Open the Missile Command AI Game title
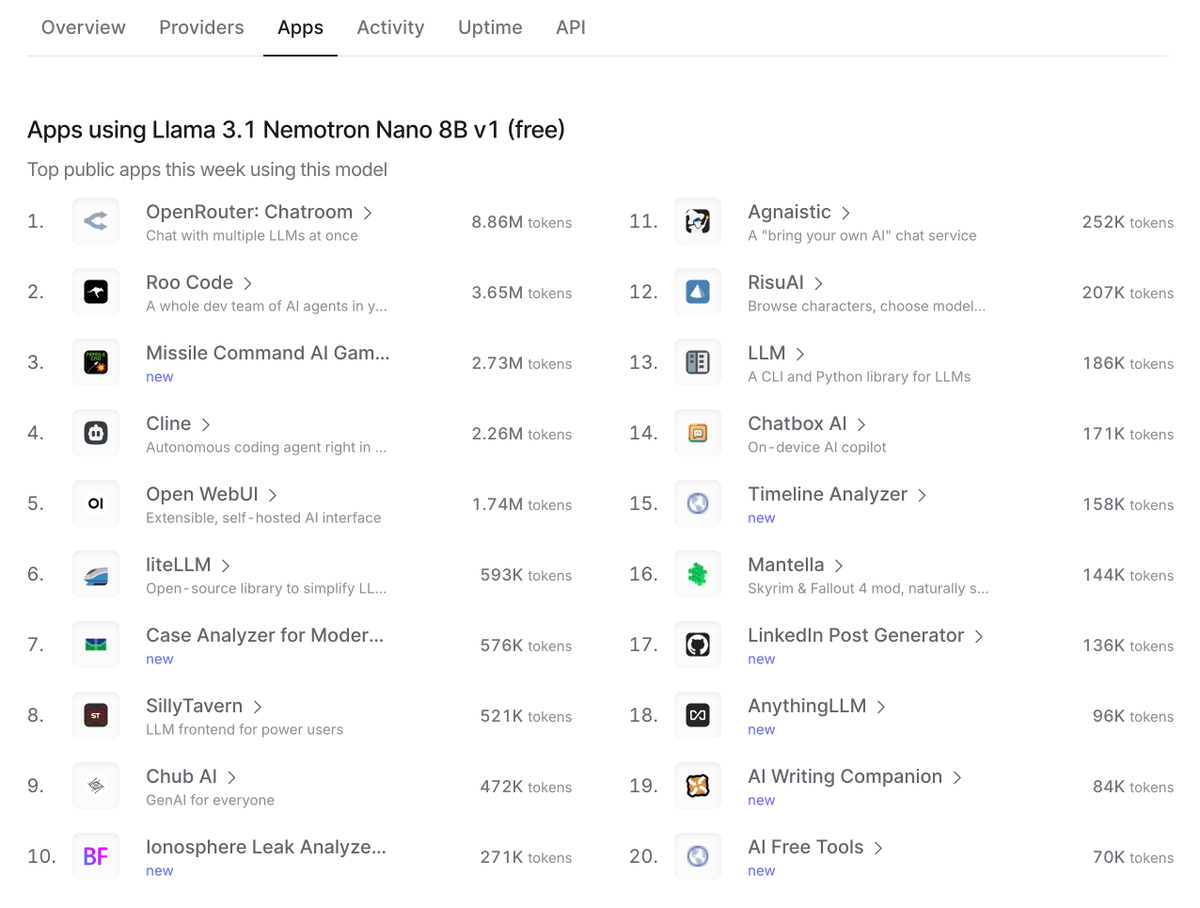The width and height of the screenshot is (1200, 908). (x=268, y=353)
